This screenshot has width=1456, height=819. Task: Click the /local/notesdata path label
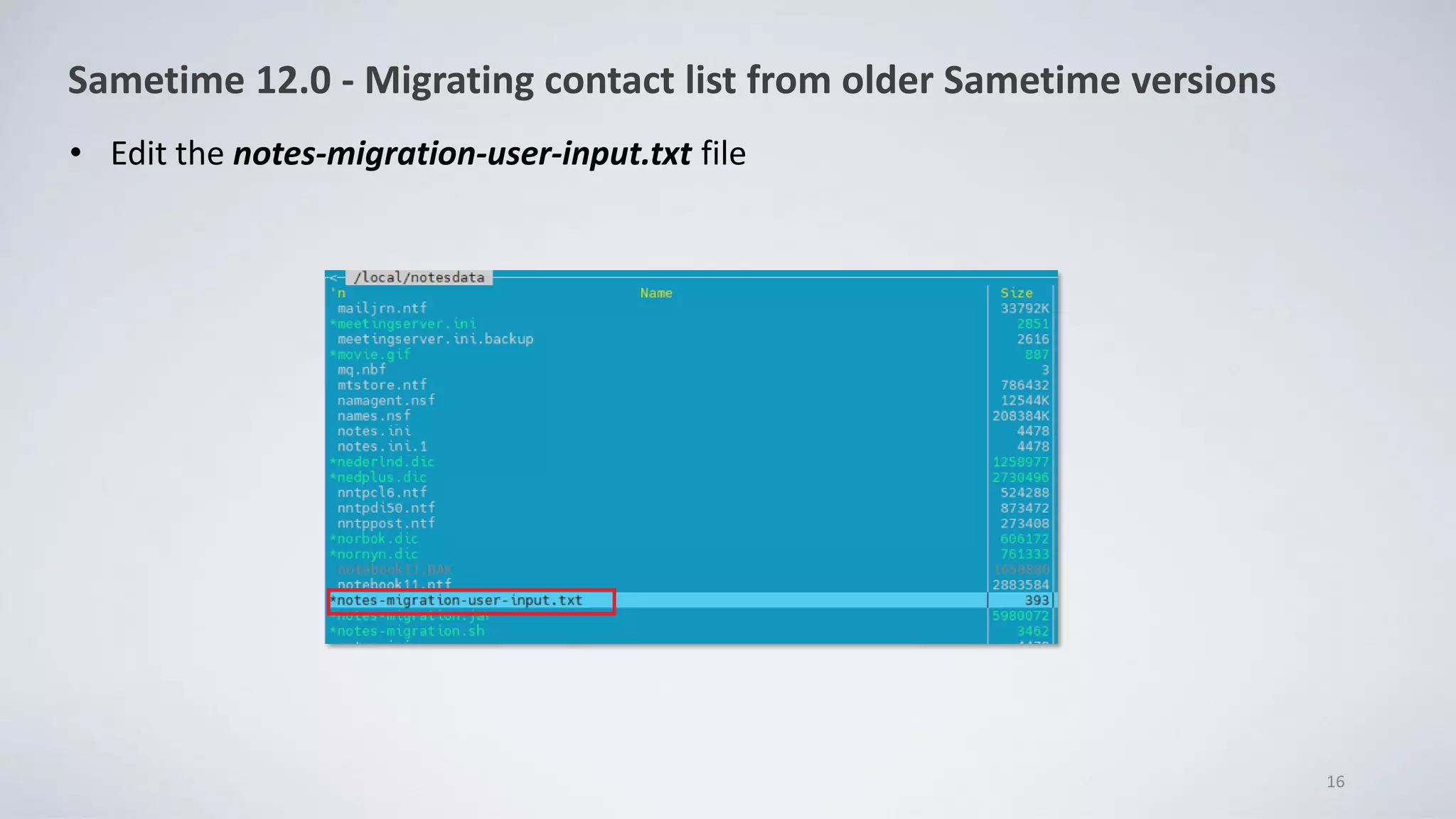(x=419, y=277)
